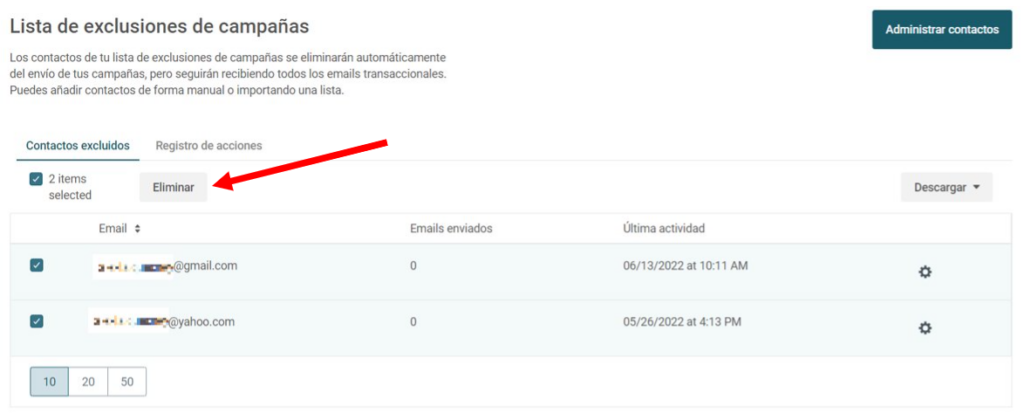
Task: Toggle the '2 items selected' select-all checkbox
Action: [37, 179]
